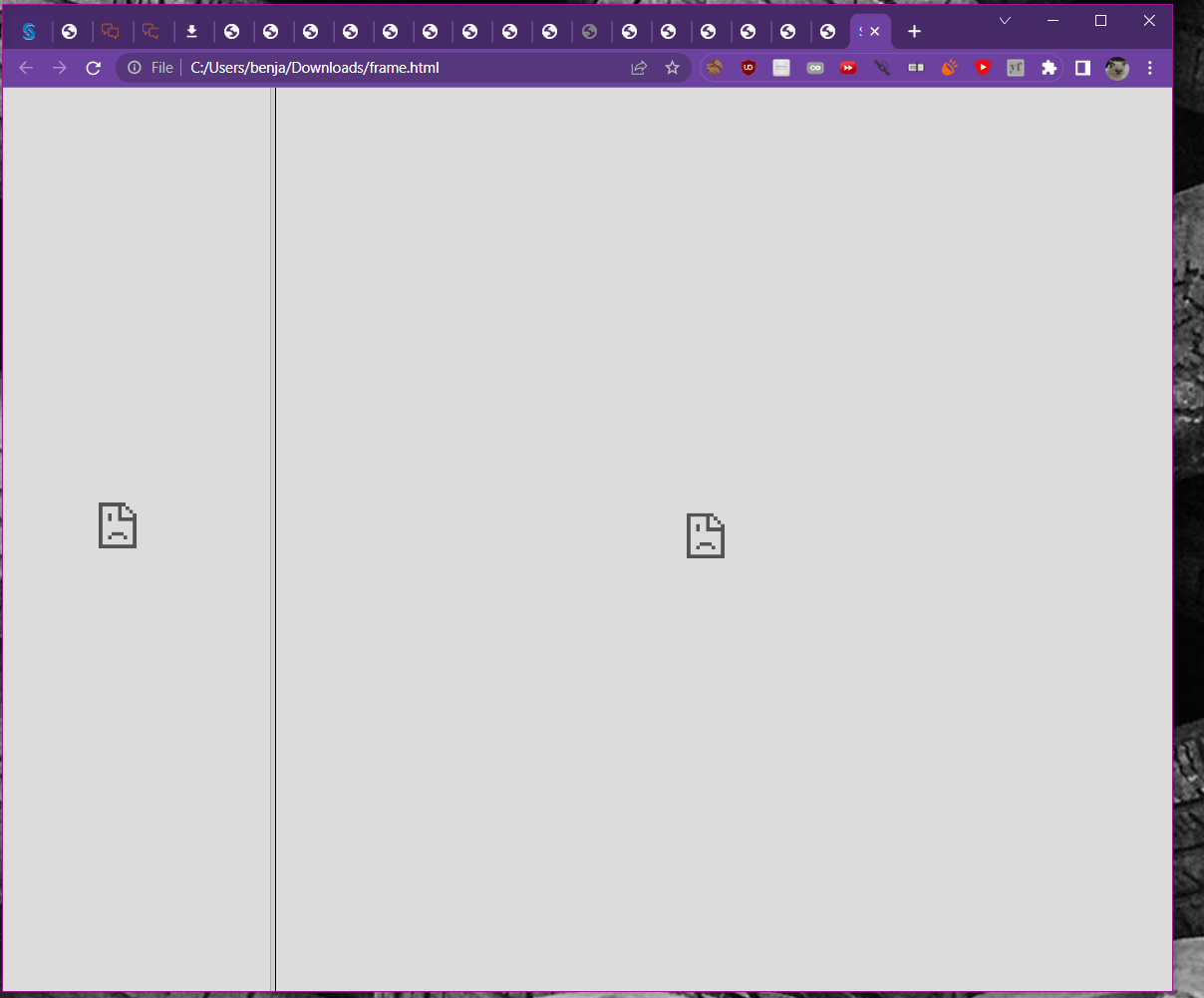Viewport: 1204px width, 998px height.
Task: Open the uBlock Origin extension
Action: pyautogui.click(x=749, y=68)
